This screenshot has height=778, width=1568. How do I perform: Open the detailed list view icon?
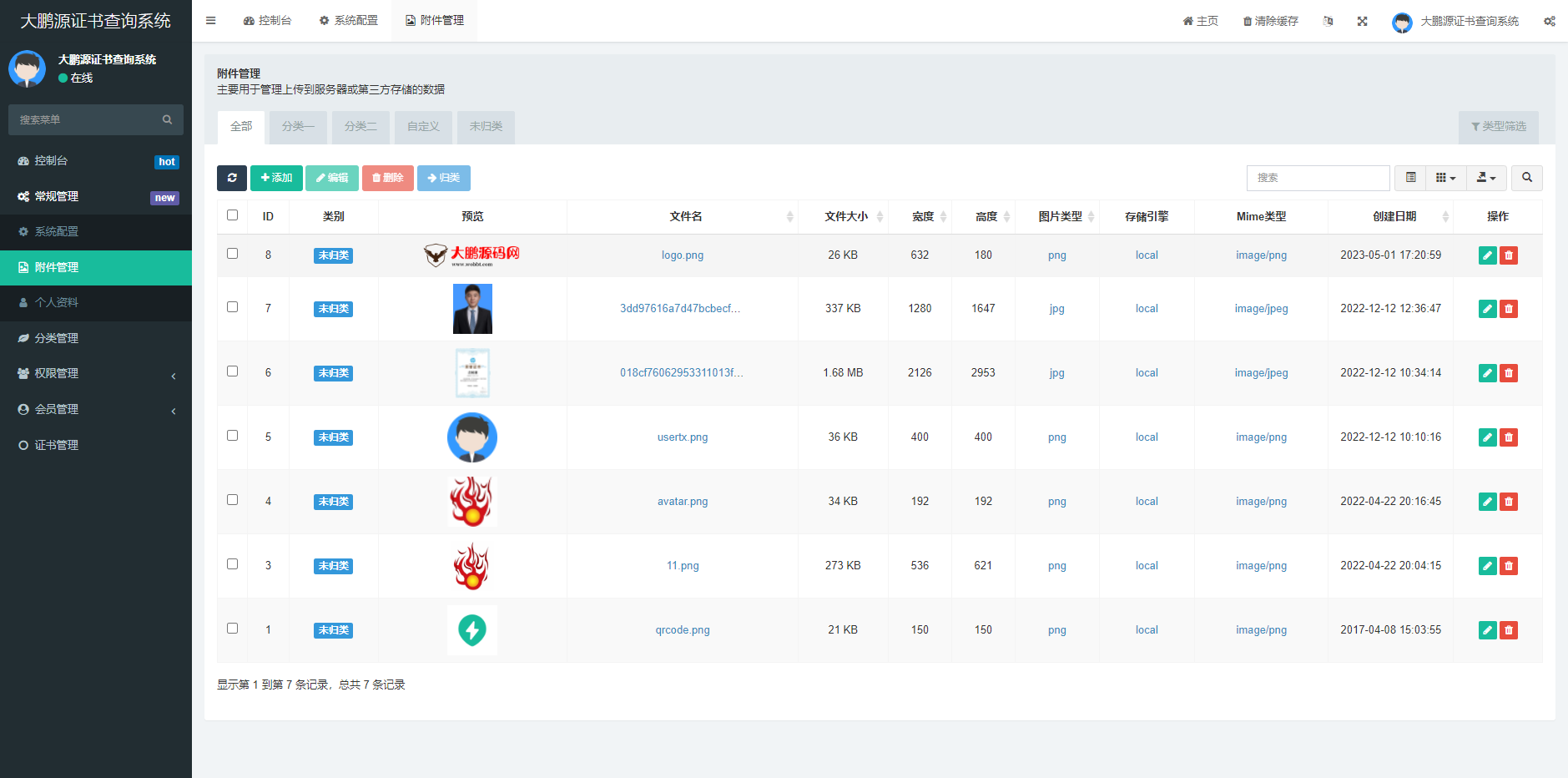1410,178
